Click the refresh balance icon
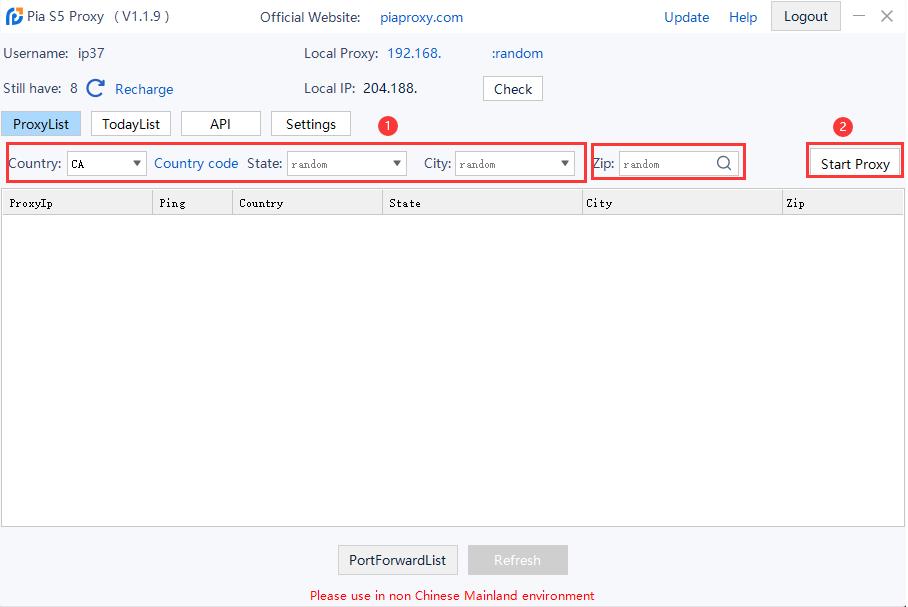This screenshot has height=607, width=908. (95, 88)
